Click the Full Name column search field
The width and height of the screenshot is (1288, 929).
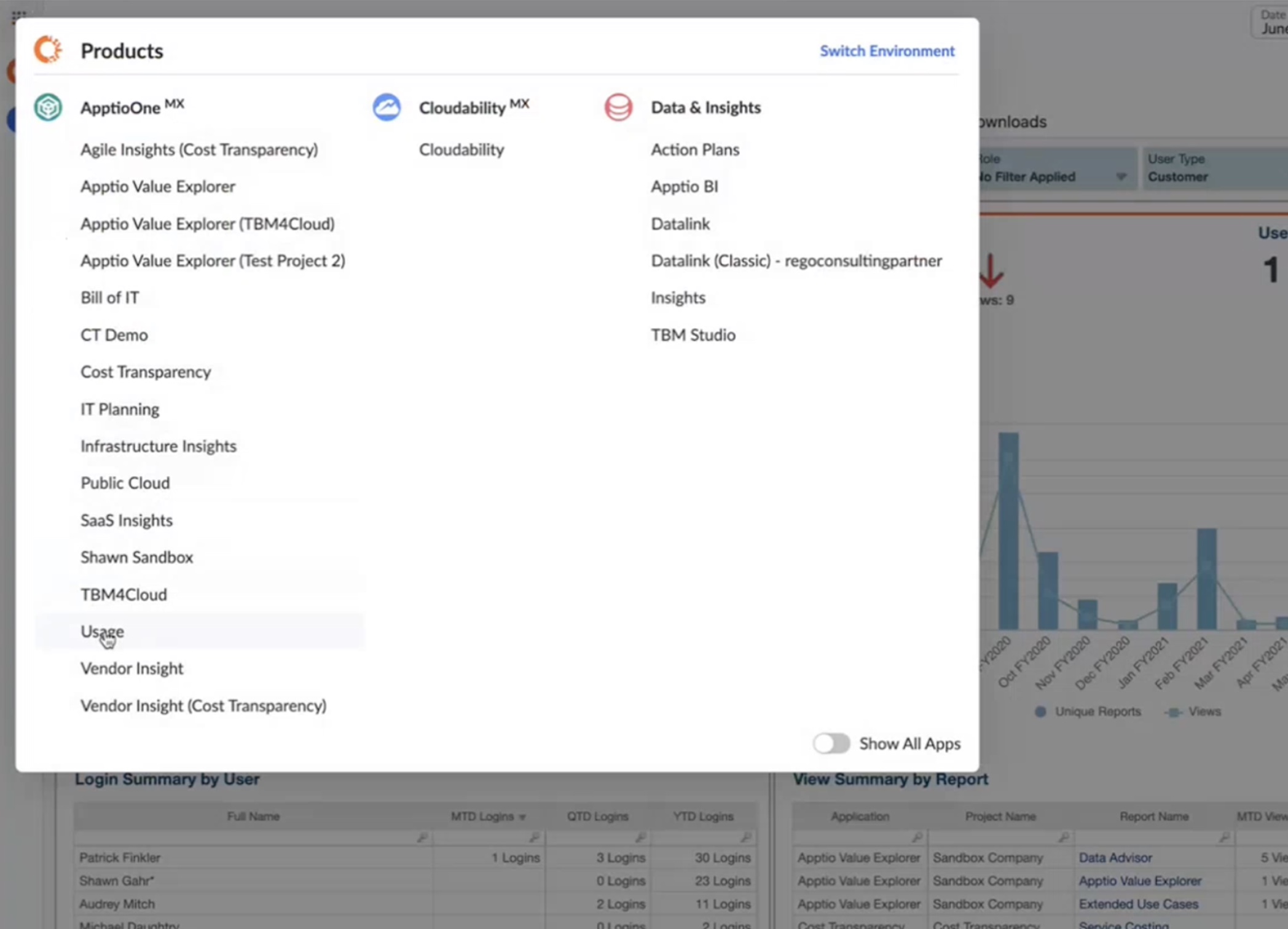[253, 837]
